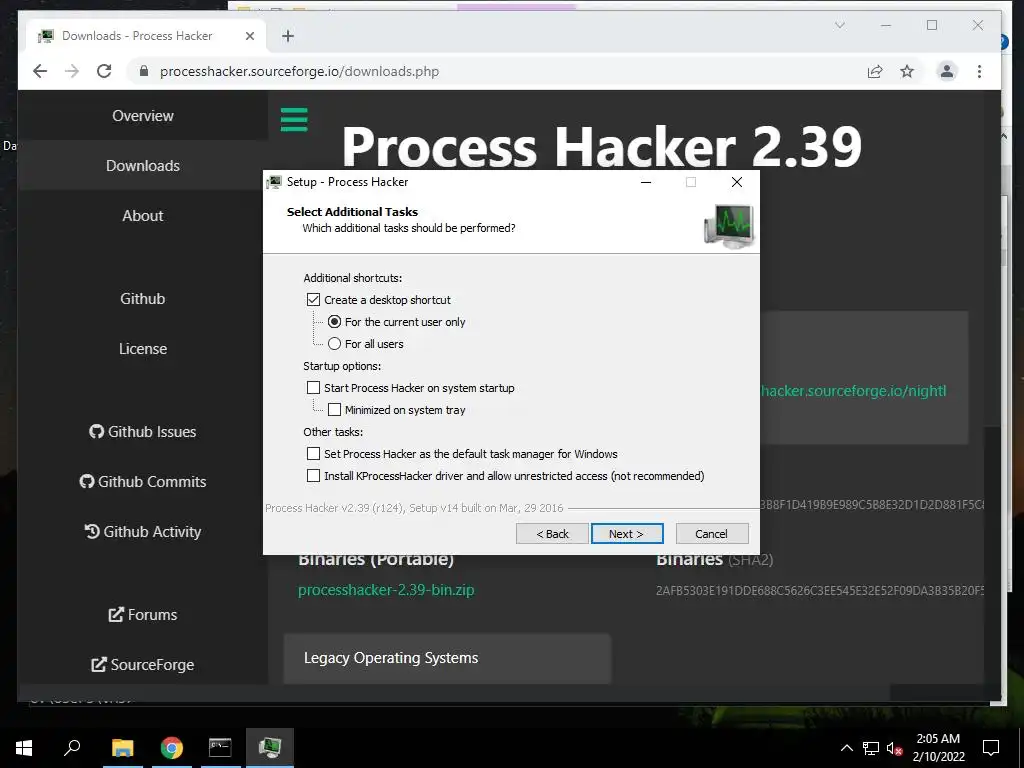
Task: Open Forums external link
Action: 143,615
